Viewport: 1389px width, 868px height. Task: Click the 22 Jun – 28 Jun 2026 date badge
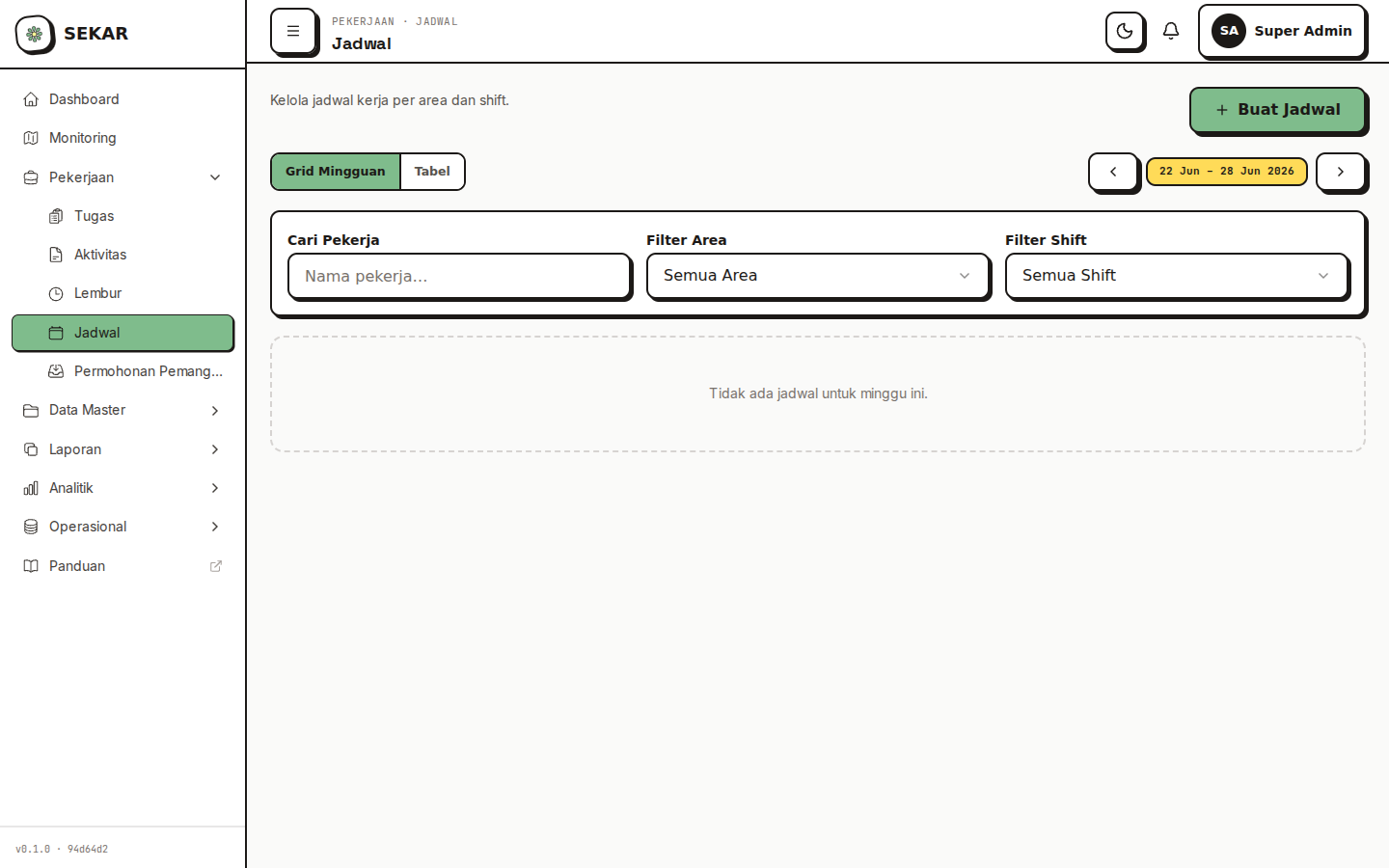coord(1227,172)
